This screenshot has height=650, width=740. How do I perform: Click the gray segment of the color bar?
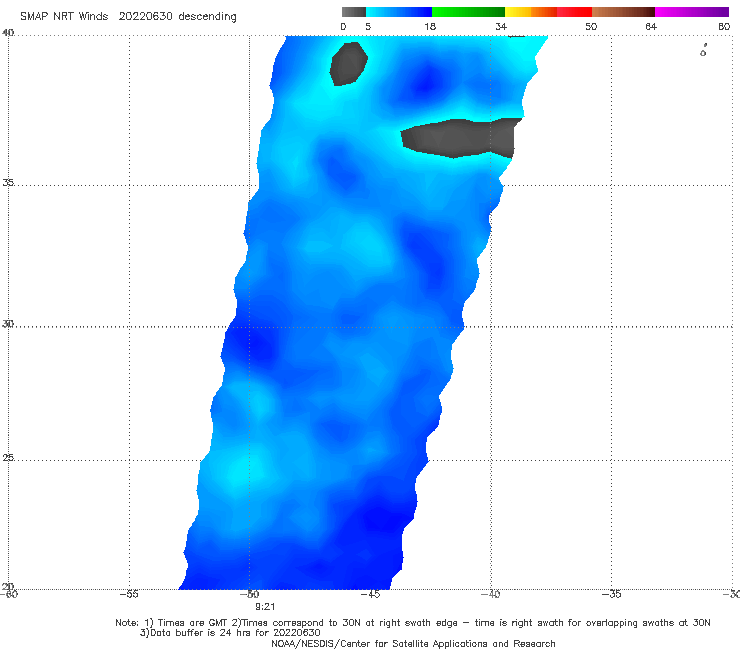[x=353, y=12]
